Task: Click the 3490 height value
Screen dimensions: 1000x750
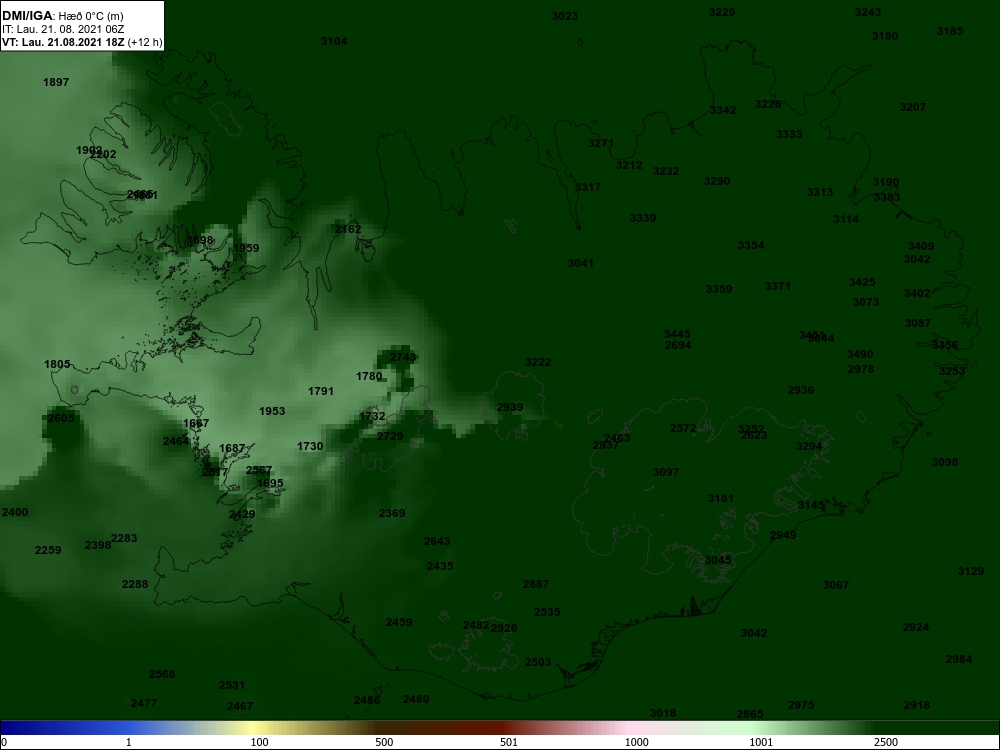Action: [860, 354]
